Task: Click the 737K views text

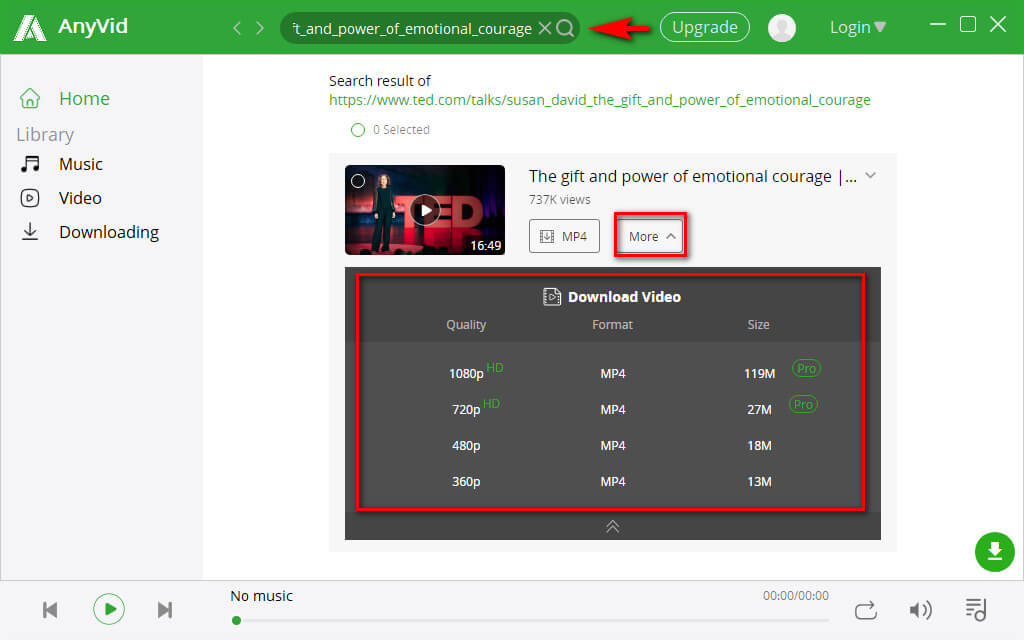Action: click(560, 200)
